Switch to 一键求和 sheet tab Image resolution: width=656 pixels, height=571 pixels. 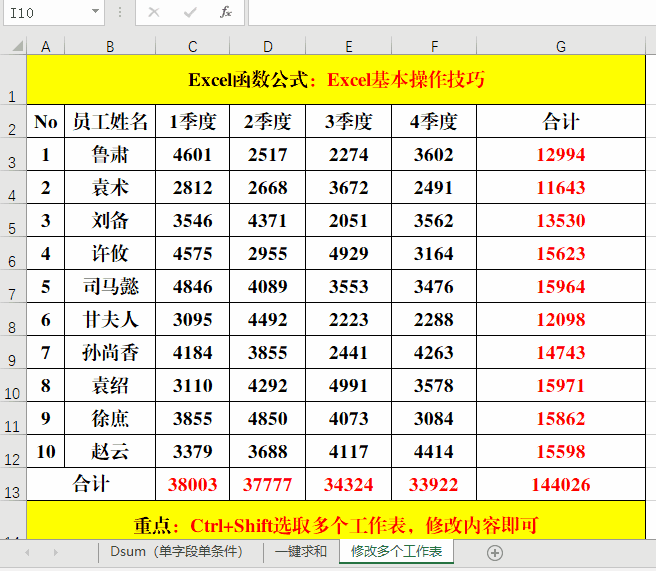pyautogui.click(x=301, y=552)
